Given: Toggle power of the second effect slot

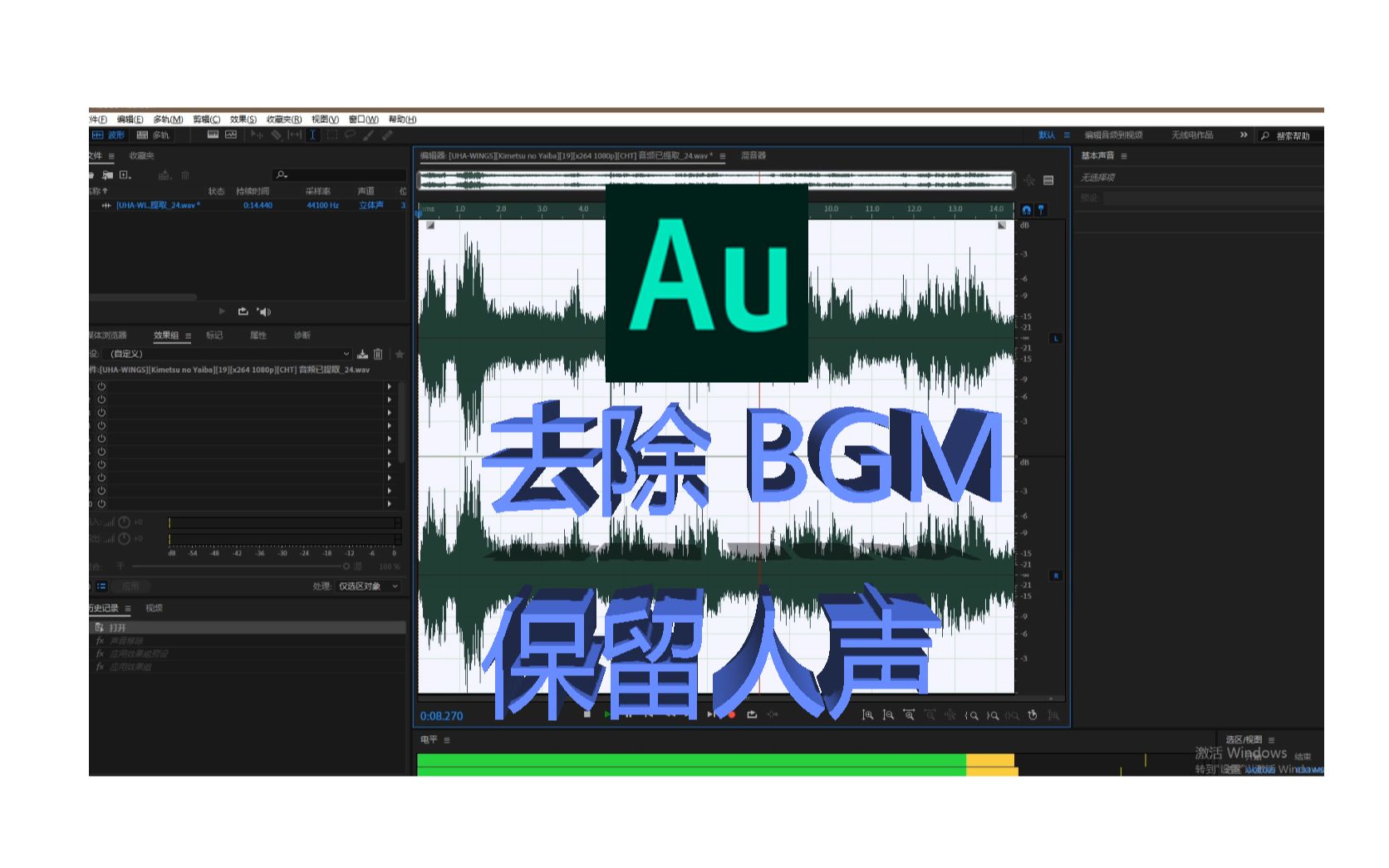Looking at the screenshot, I should 101,400.
